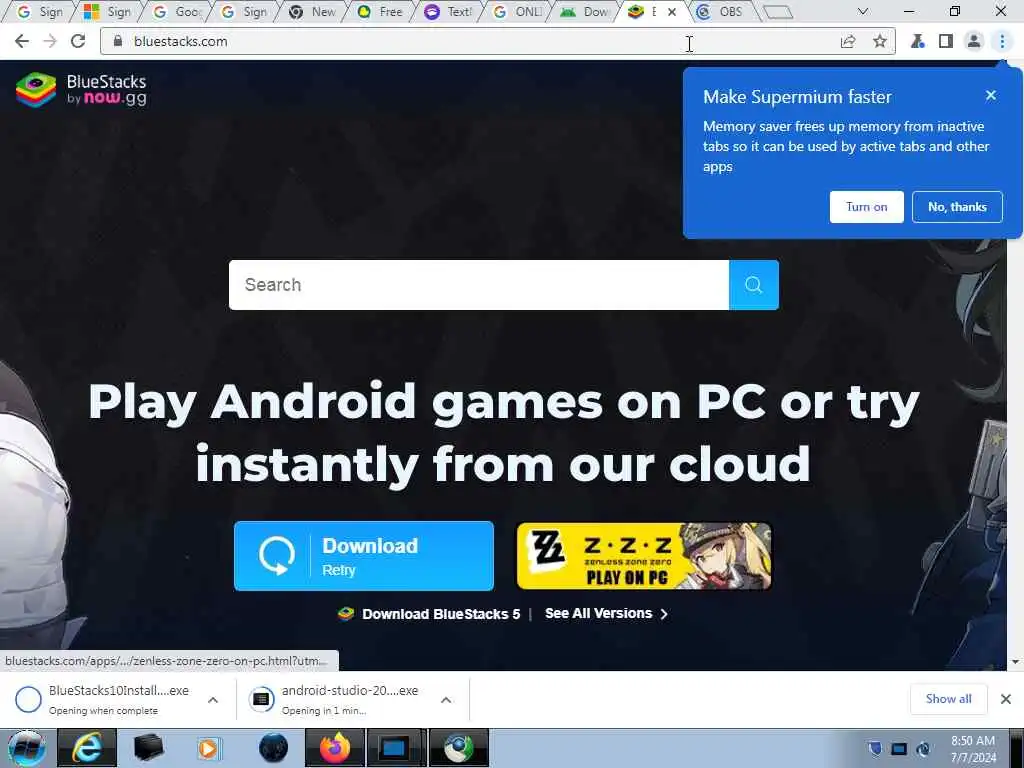The height and width of the screenshot is (768, 1024).
Task: Switch to the fourth Sign tab
Action: pos(246,12)
